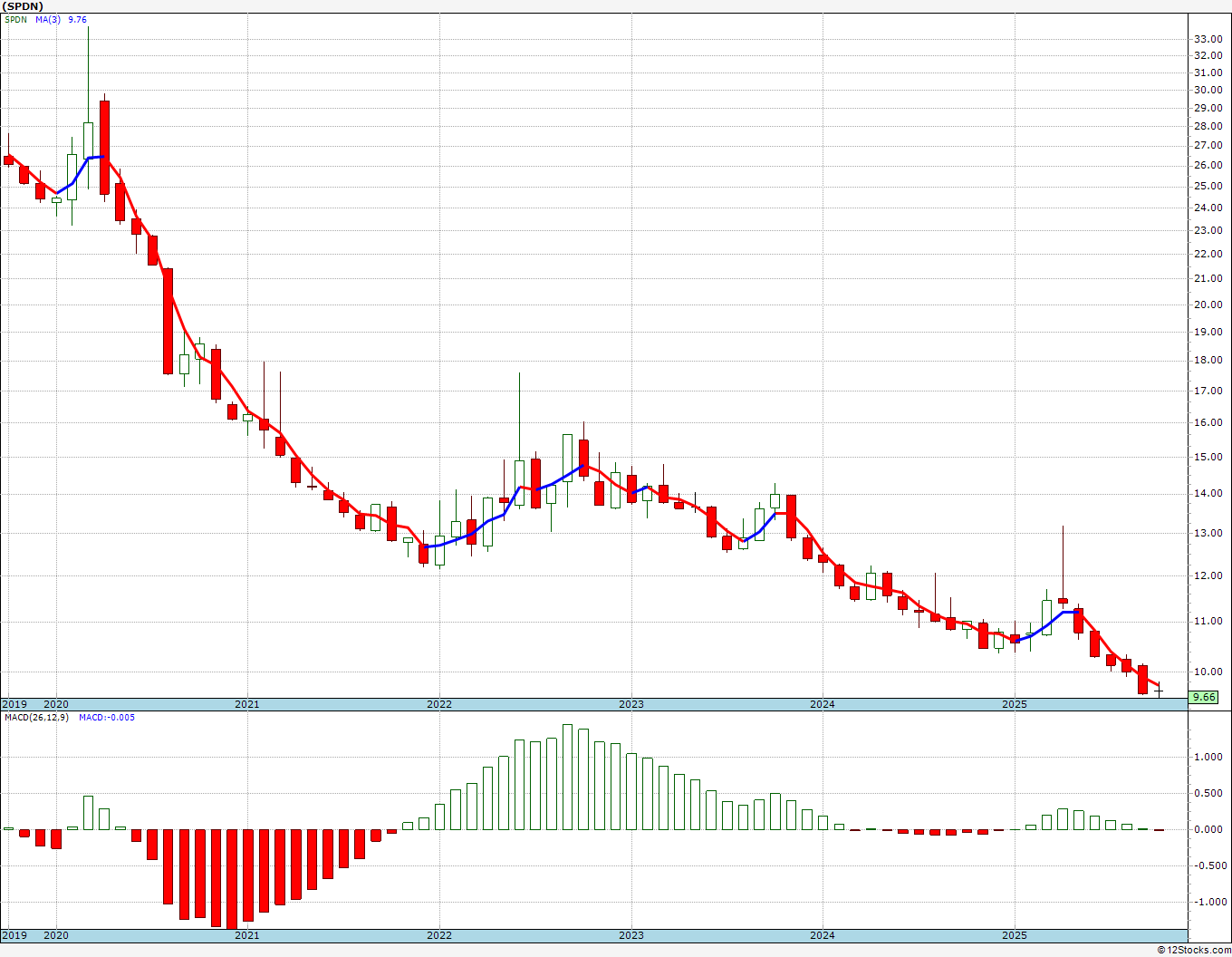Select 2020 on the price chart time axis

coord(56,704)
